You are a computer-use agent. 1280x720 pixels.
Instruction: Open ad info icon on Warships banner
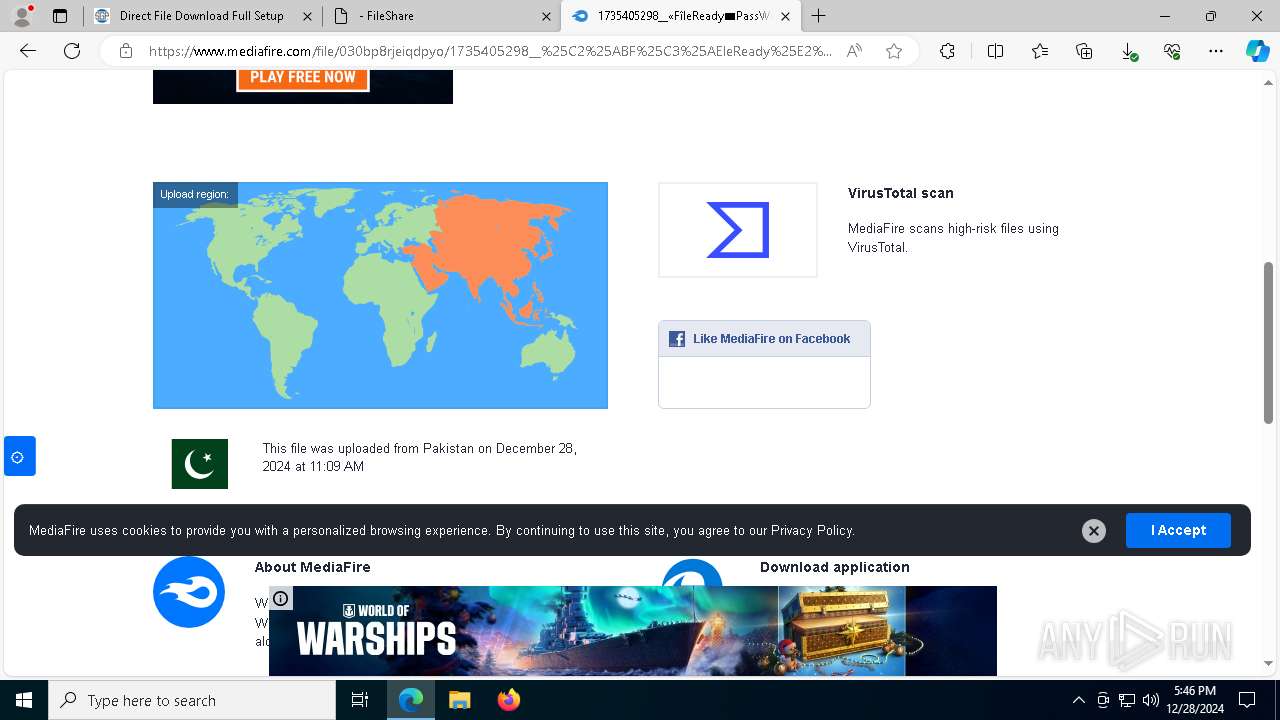(x=281, y=598)
